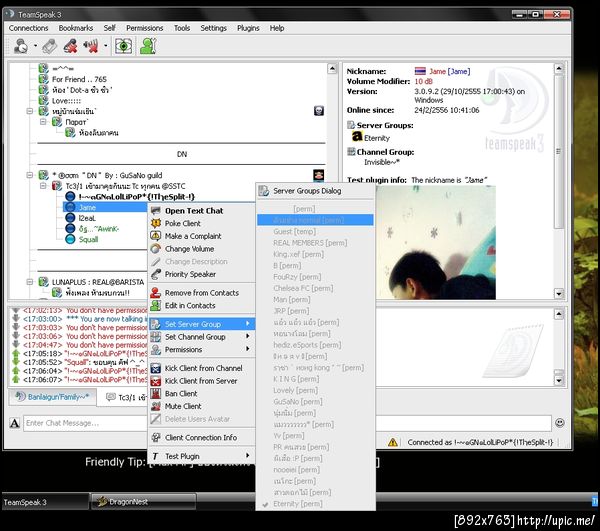Click the Enter Chat Message field
The width and height of the screenshot is (600, 531).
(x=287, y=423)
